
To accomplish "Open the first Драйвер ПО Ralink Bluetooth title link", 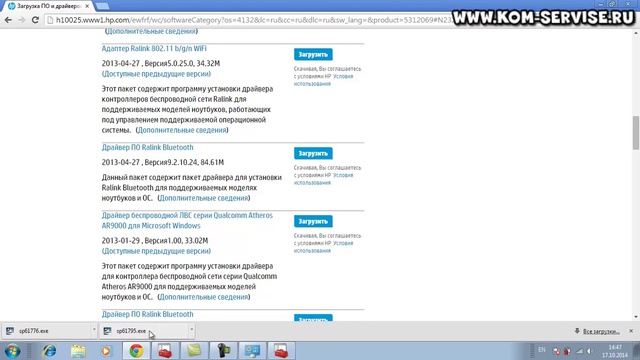I will (147, 147).
